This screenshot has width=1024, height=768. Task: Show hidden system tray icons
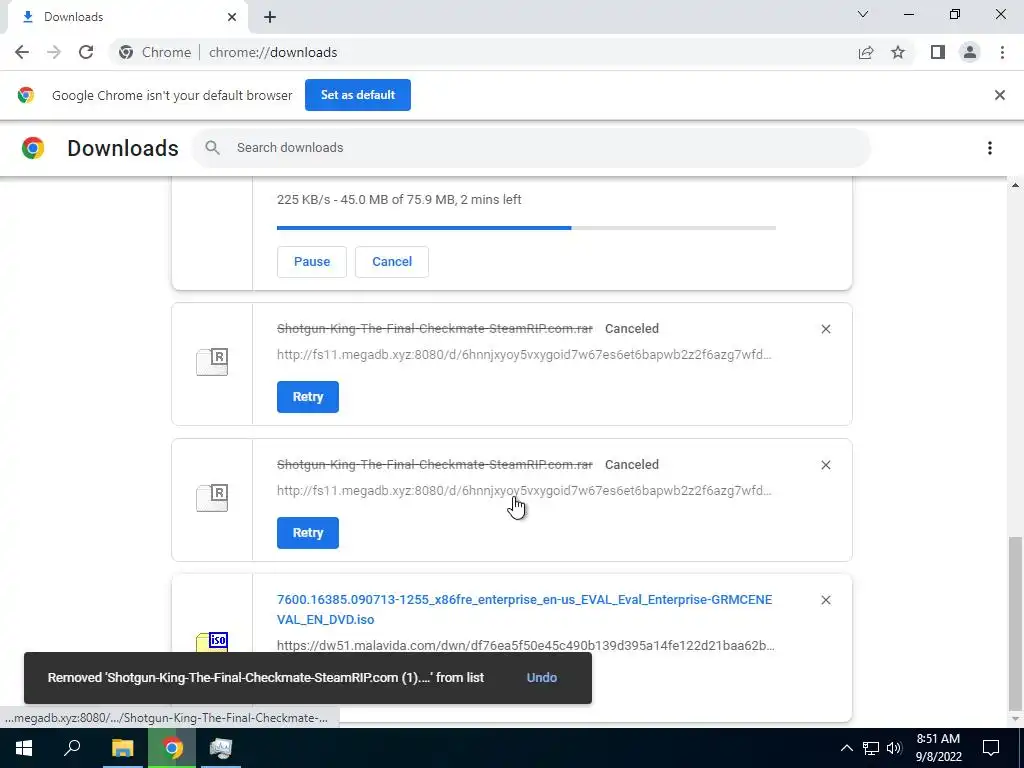click(x=846, y=748)
